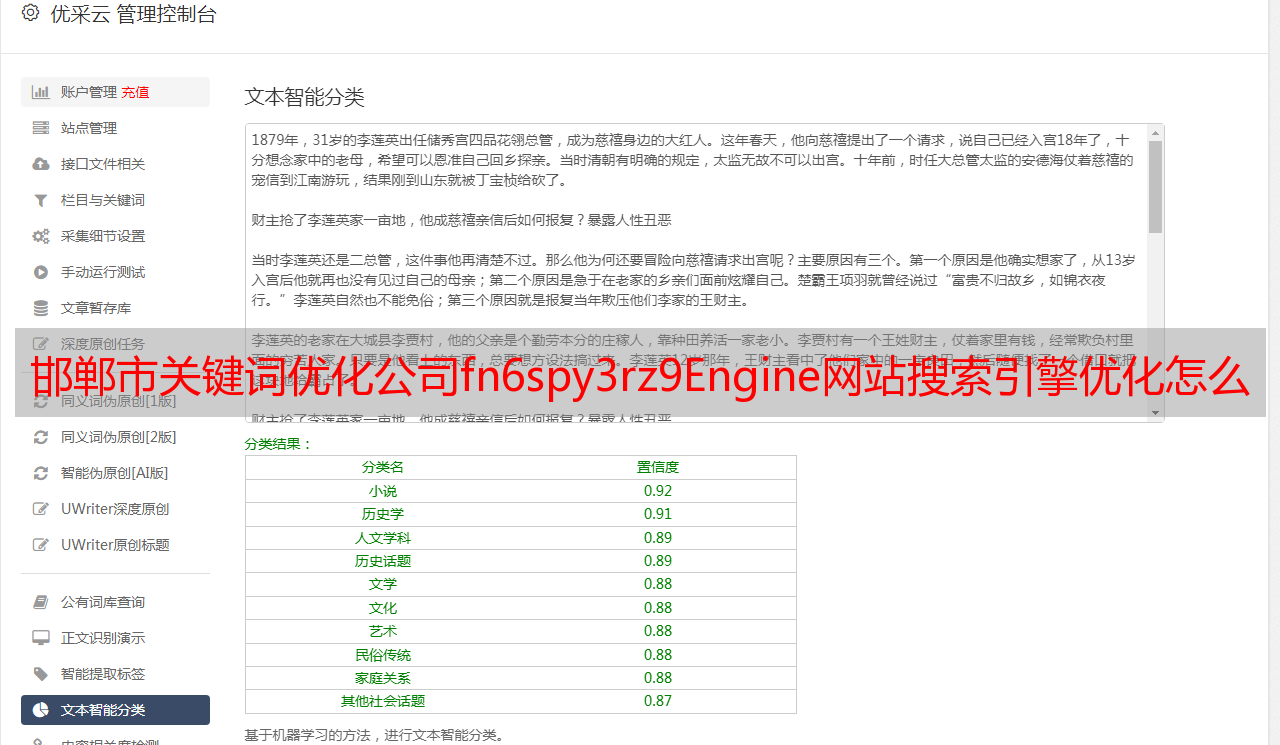Open 站点管理 in the sidebar
Image resolution: width=1280 pixels, height=745 pixels.
coord(115,128)
